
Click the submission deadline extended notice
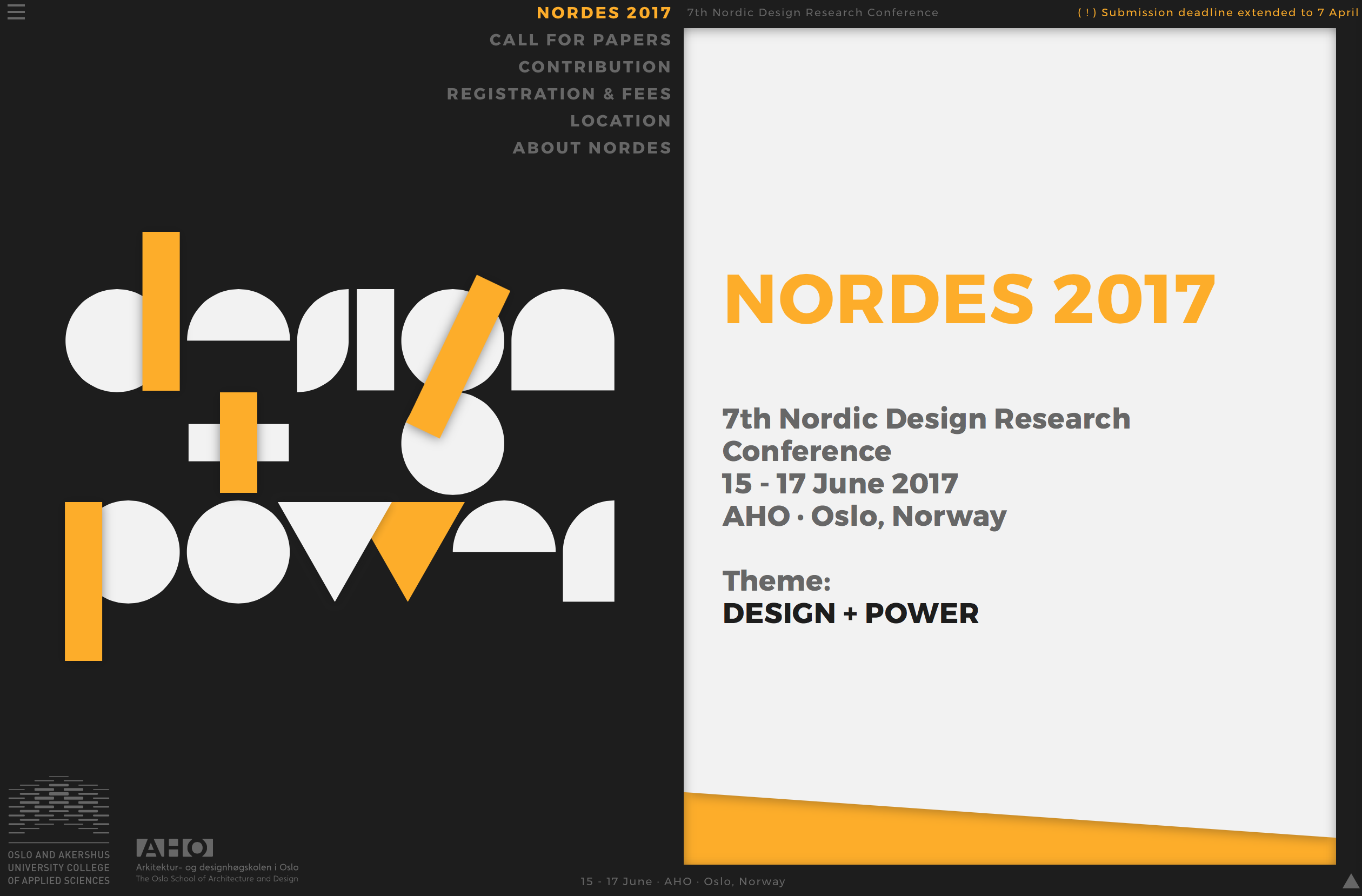click(1218, 12)
